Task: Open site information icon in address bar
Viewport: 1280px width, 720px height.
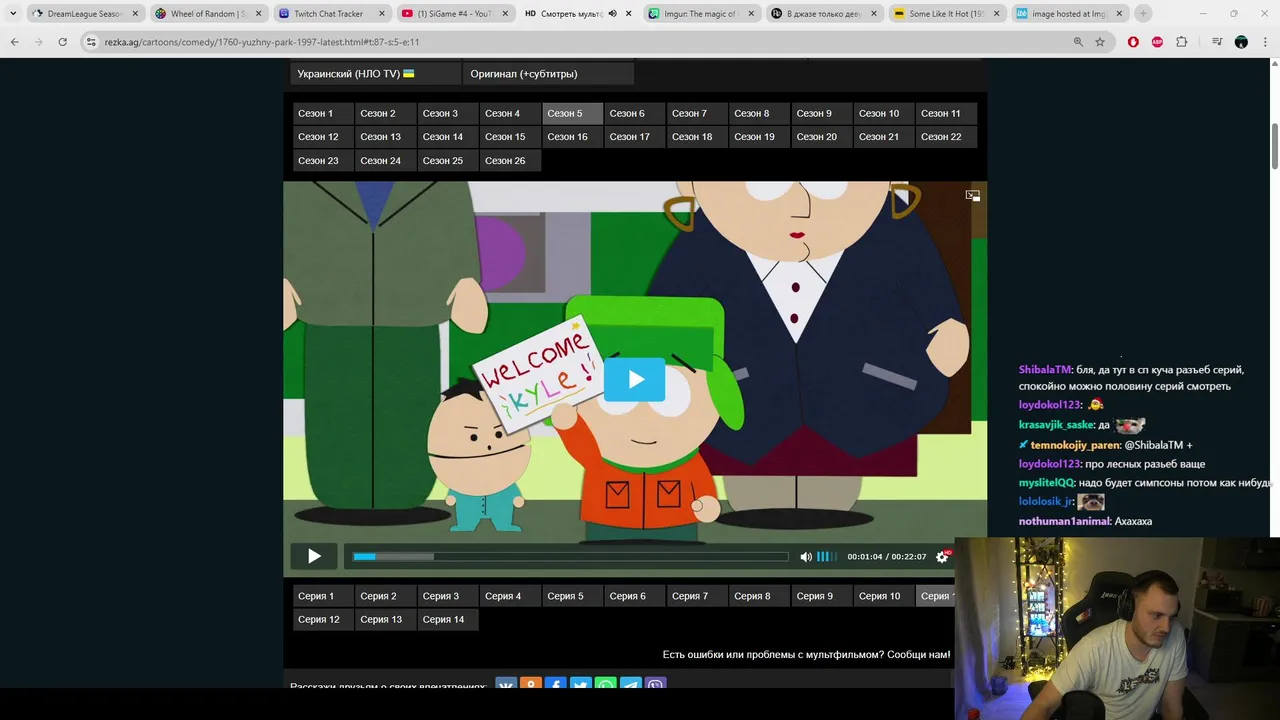Action: [91, 42]
